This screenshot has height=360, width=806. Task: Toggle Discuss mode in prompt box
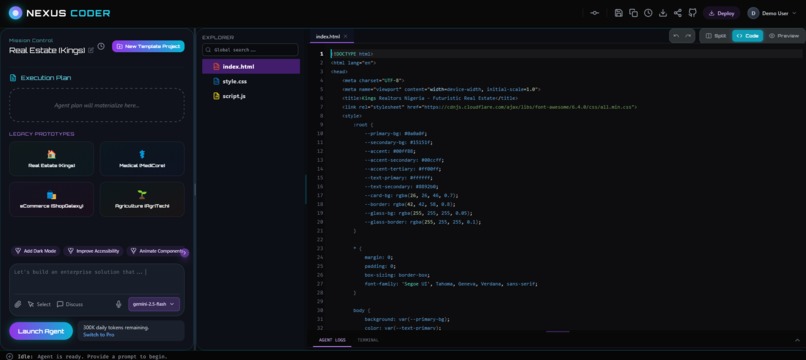pos(70,304)
